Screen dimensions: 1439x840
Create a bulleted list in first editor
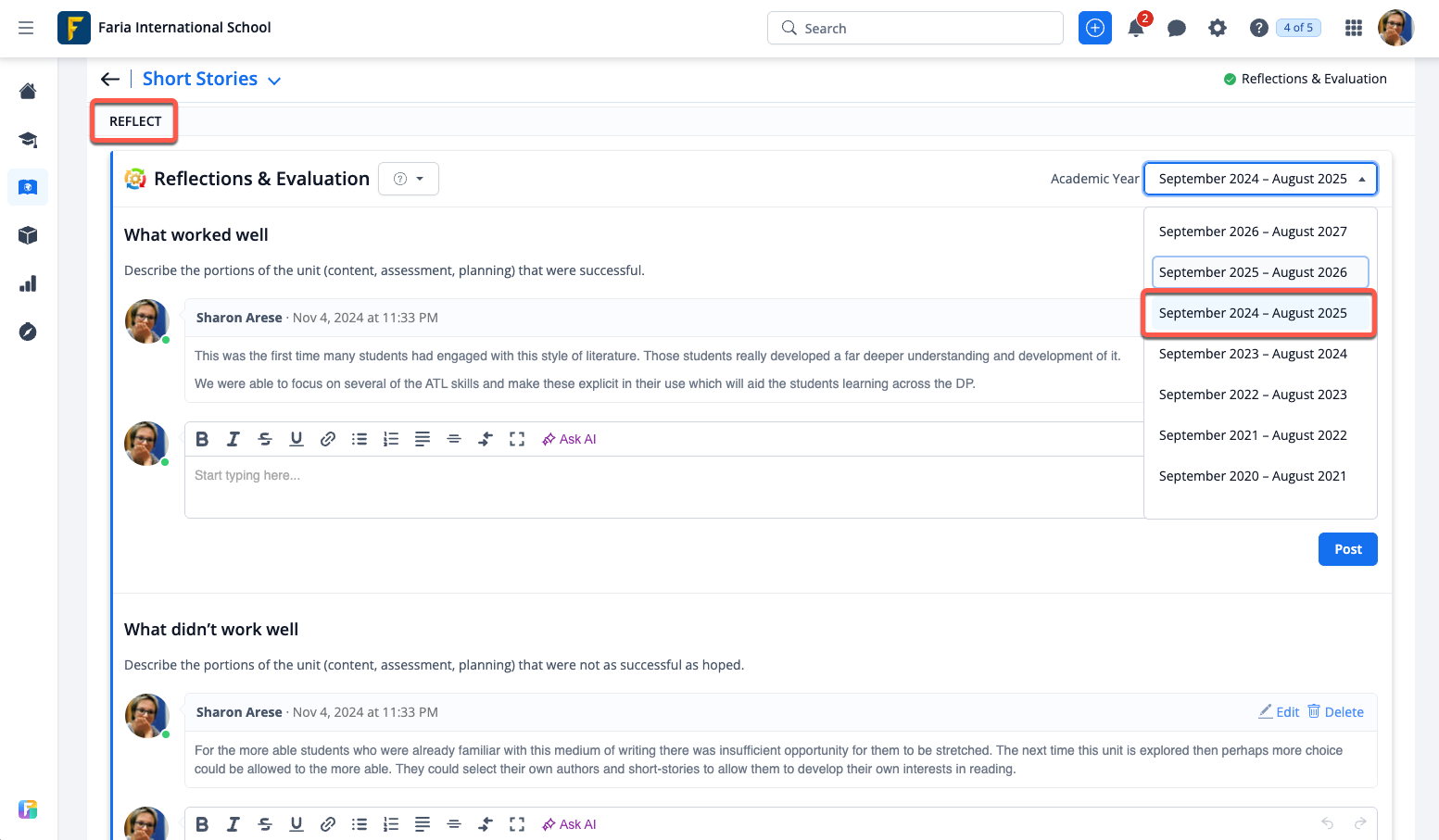[x=360, y=439]
